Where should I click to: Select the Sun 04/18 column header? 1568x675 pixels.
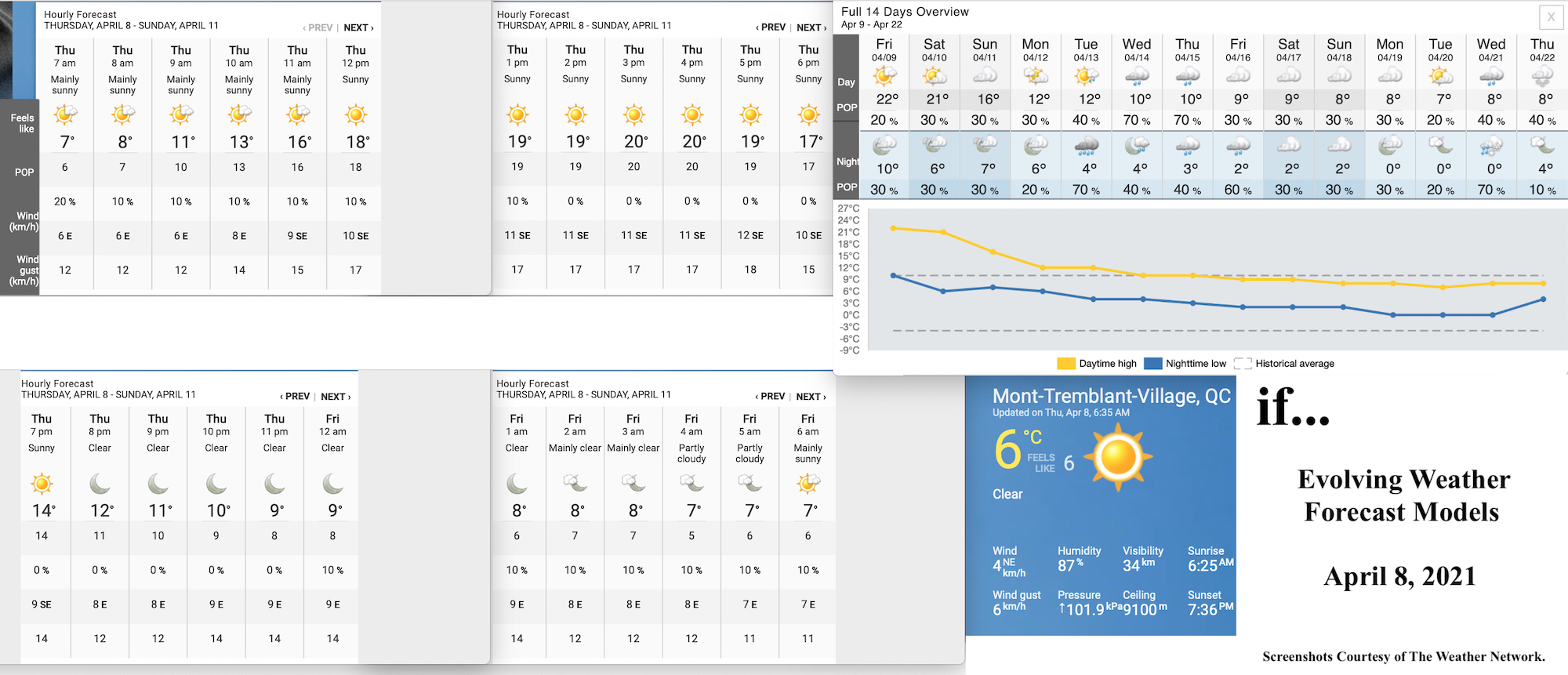pyautogui.click(x=1339, y=49)
